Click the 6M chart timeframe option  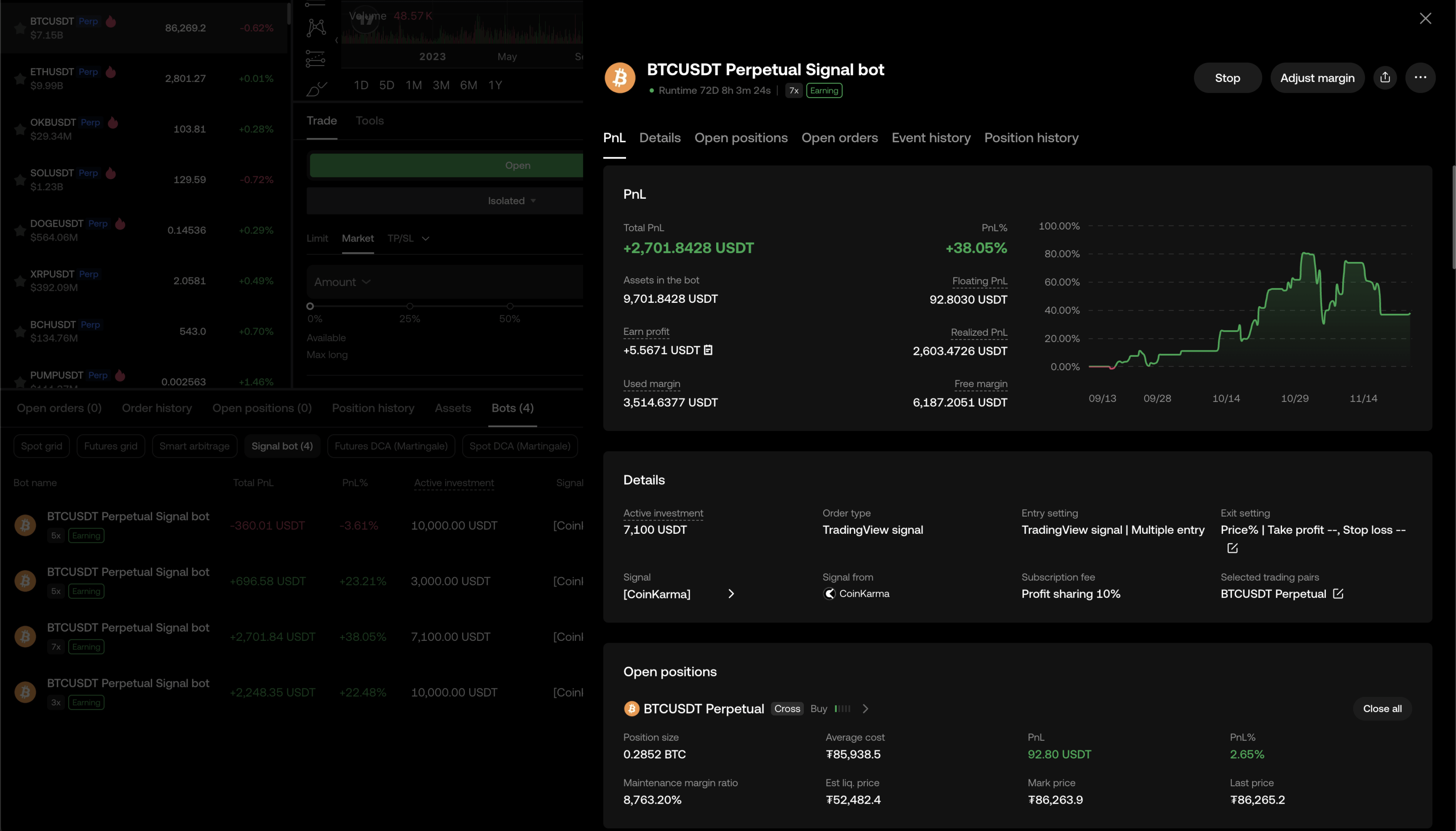click(468, 85)
